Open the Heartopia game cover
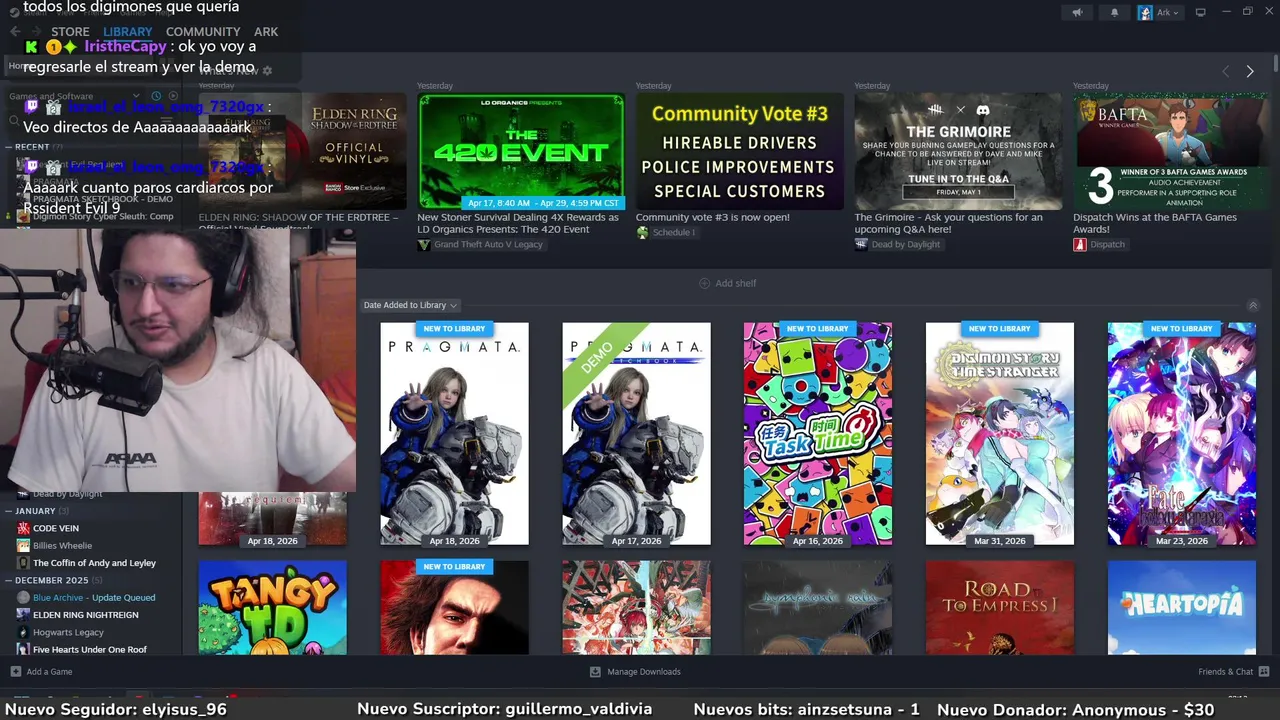 1182,608
